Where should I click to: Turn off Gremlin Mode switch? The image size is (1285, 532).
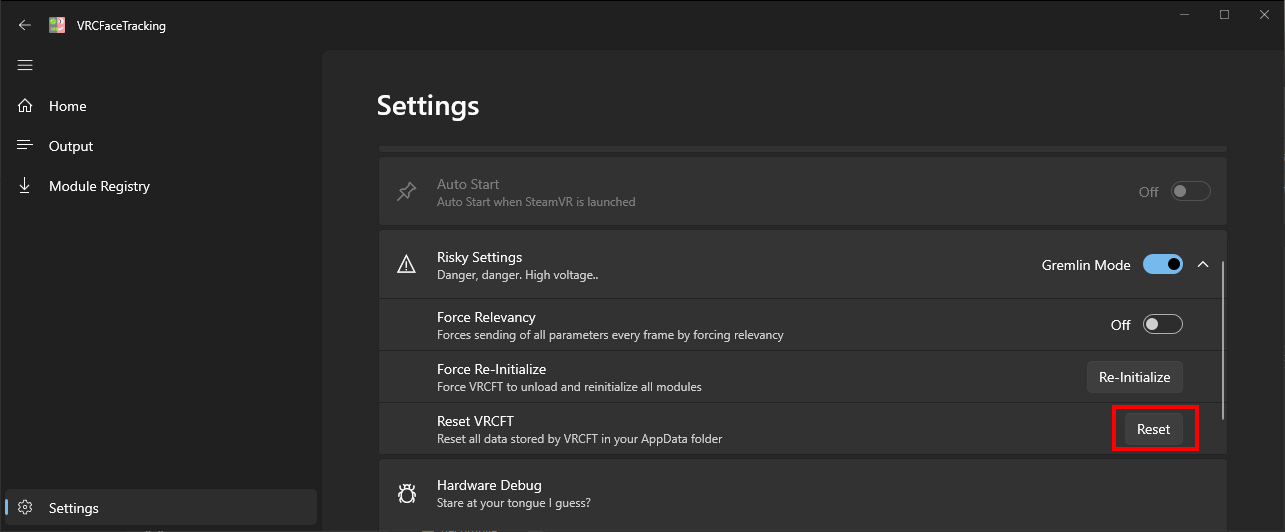coord(1163,265)
